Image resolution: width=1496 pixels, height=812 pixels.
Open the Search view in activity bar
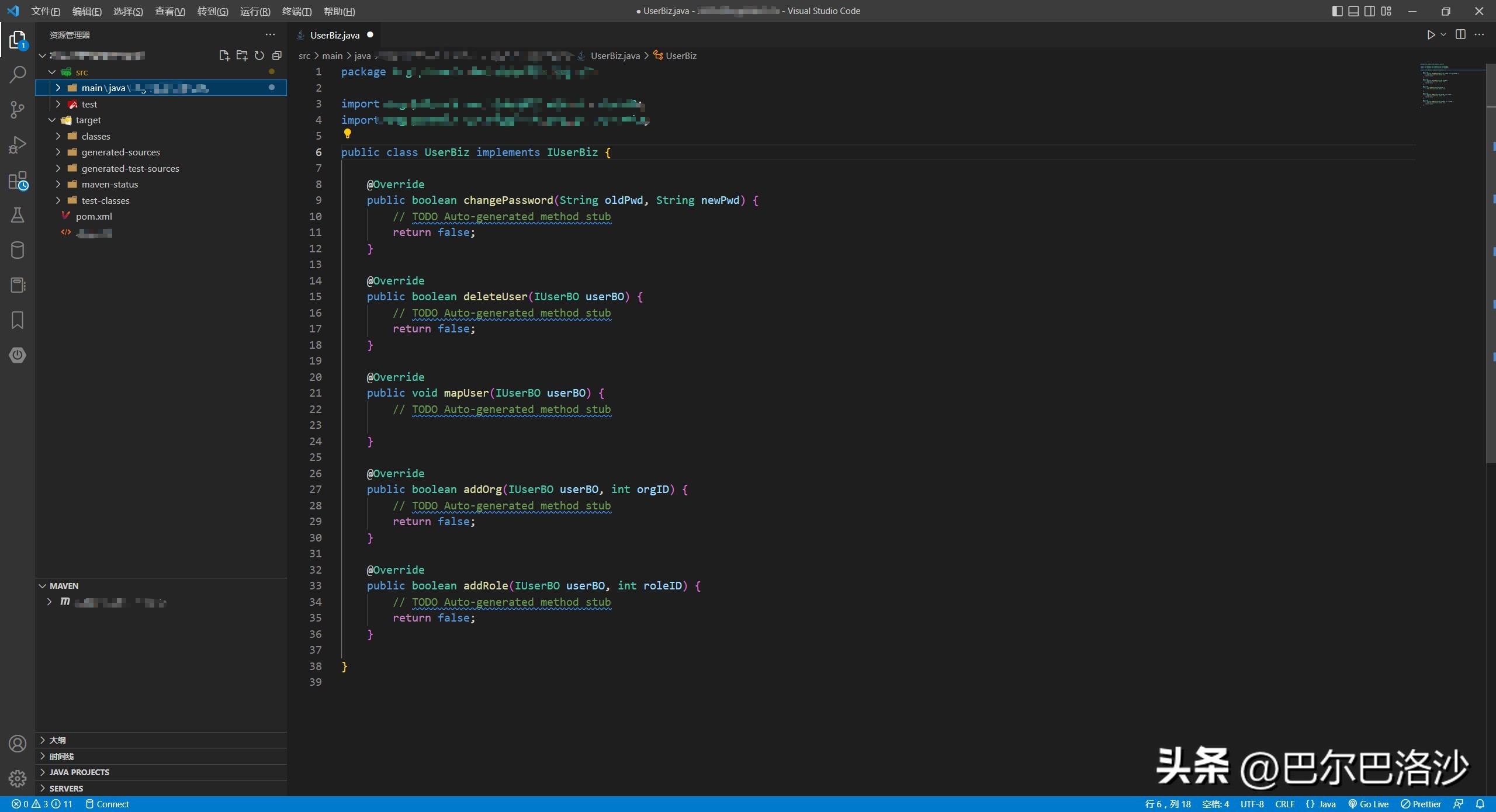tap(18, 74)
